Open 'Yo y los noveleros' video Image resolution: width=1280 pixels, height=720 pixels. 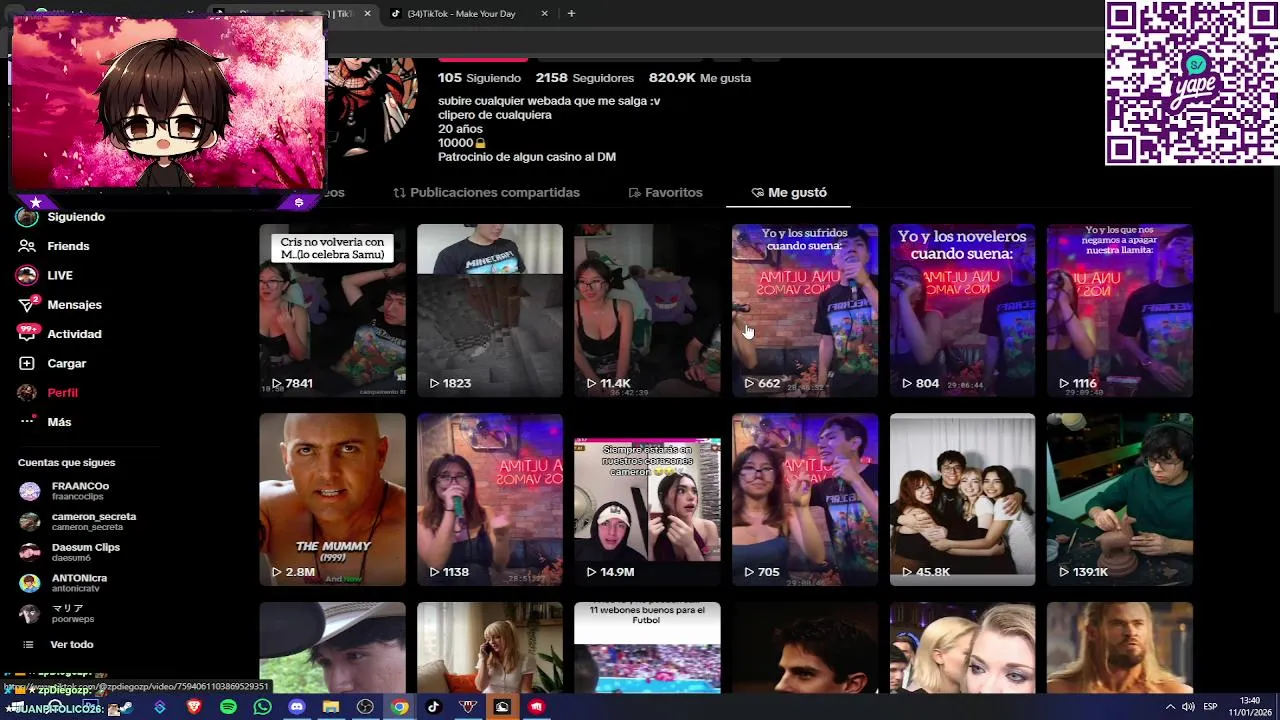click(x=962, y=310)
